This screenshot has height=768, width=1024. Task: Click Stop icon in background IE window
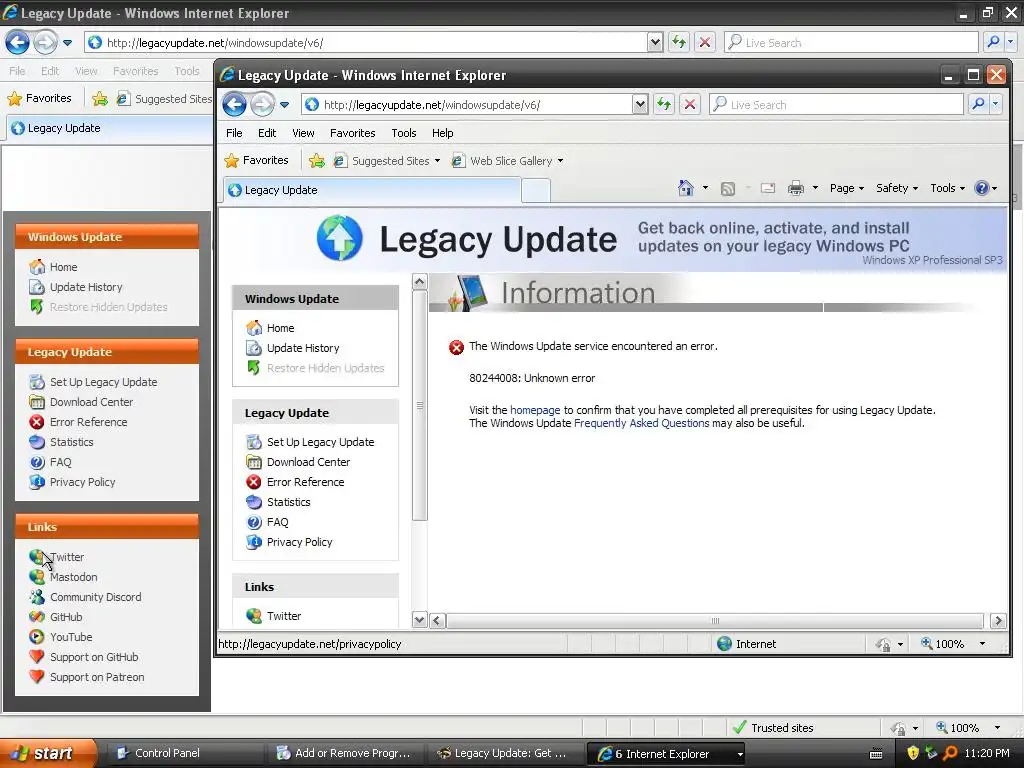coord(705,42)
